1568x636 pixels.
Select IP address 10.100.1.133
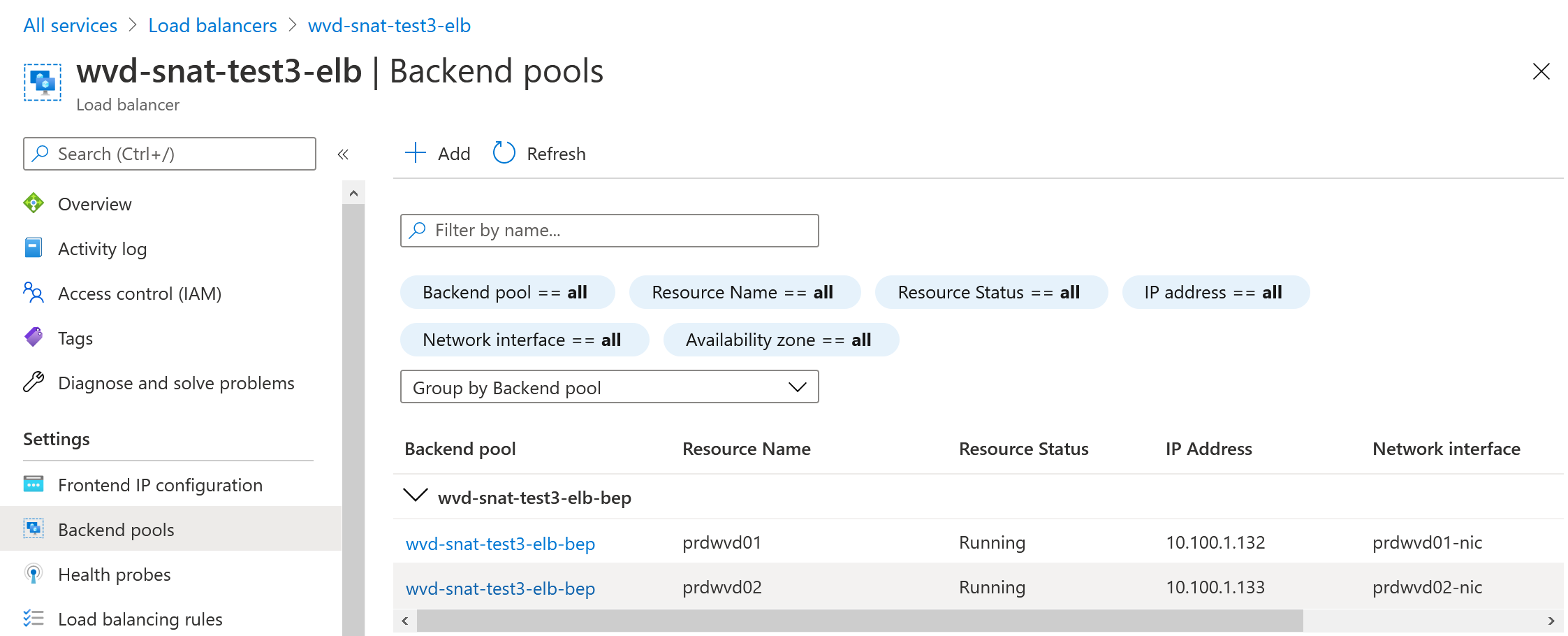1215,587
